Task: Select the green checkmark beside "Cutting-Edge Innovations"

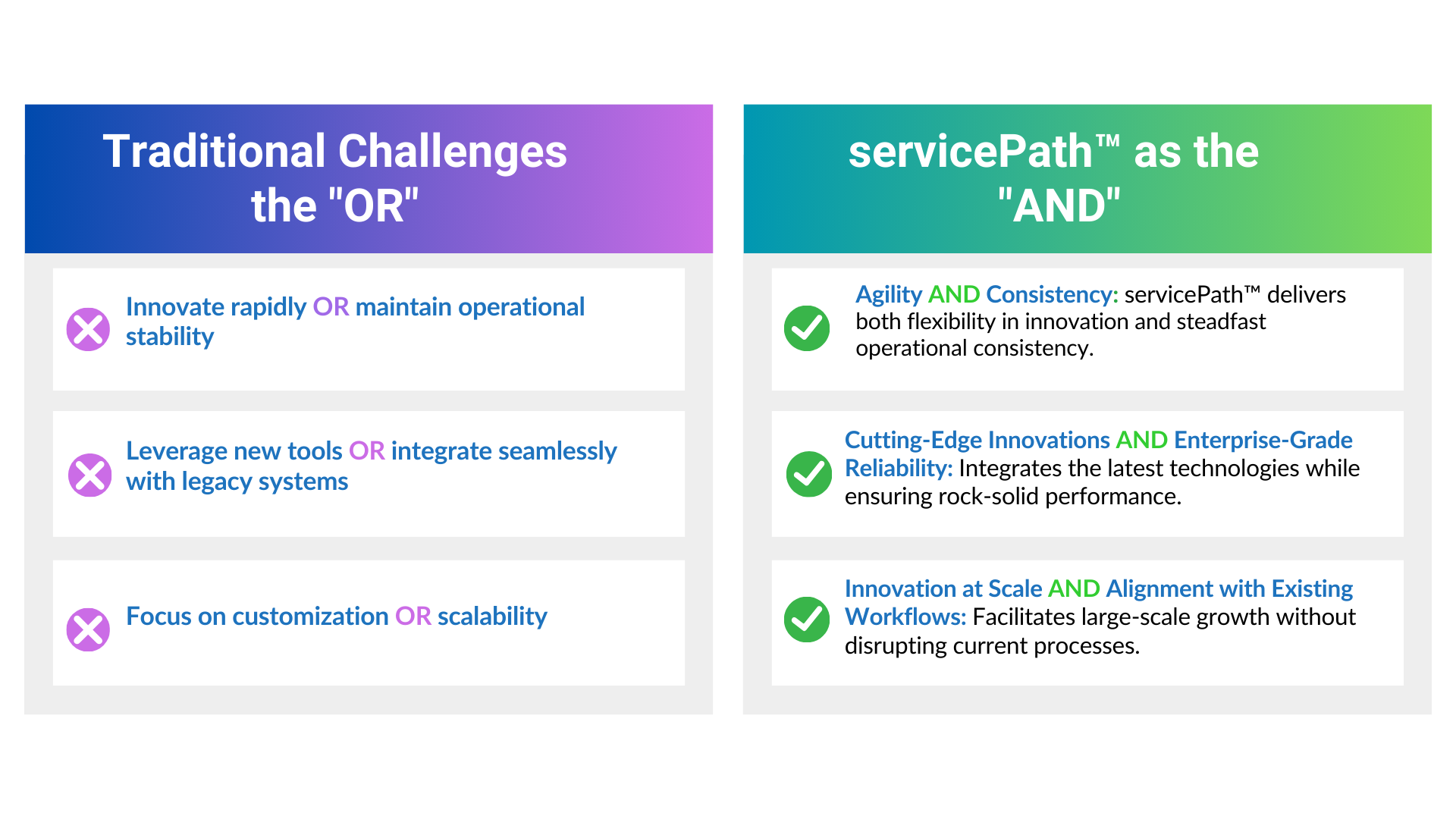Action: tap(809, 474)
